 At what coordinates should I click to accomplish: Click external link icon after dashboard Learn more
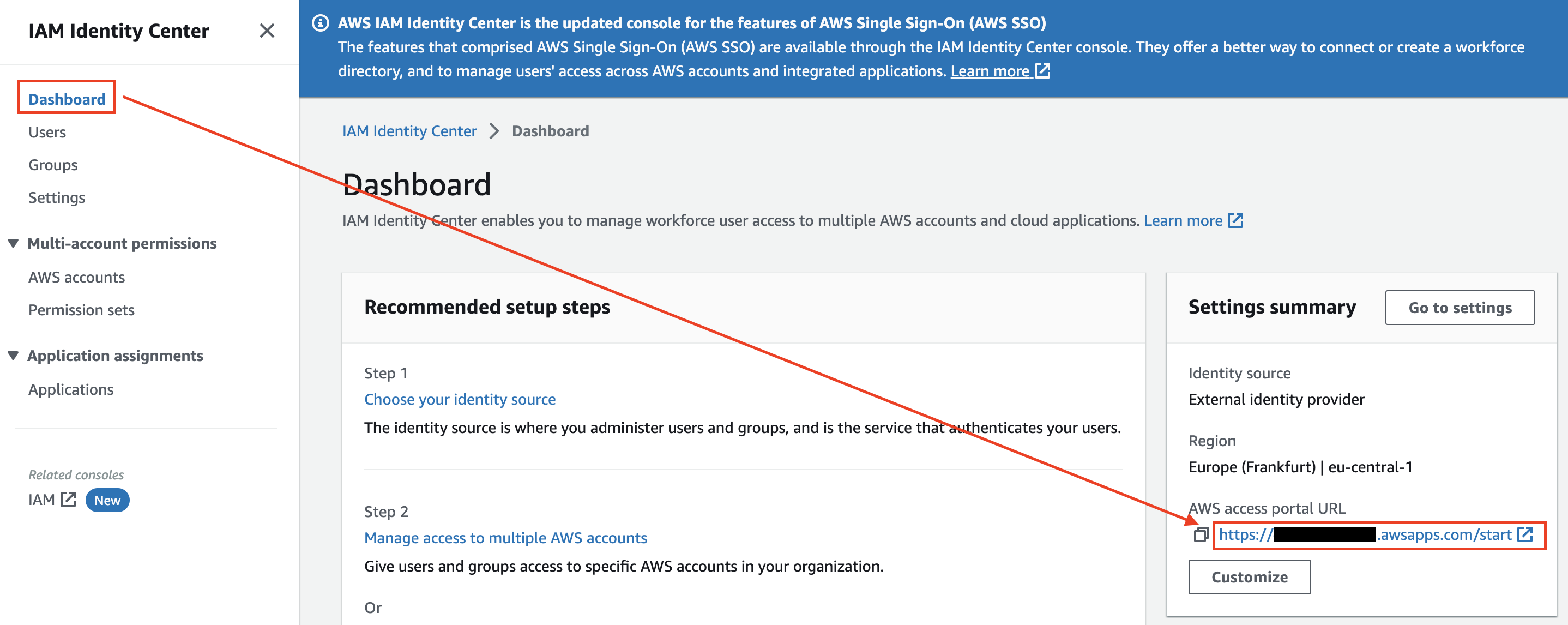tap(1235, 220)
